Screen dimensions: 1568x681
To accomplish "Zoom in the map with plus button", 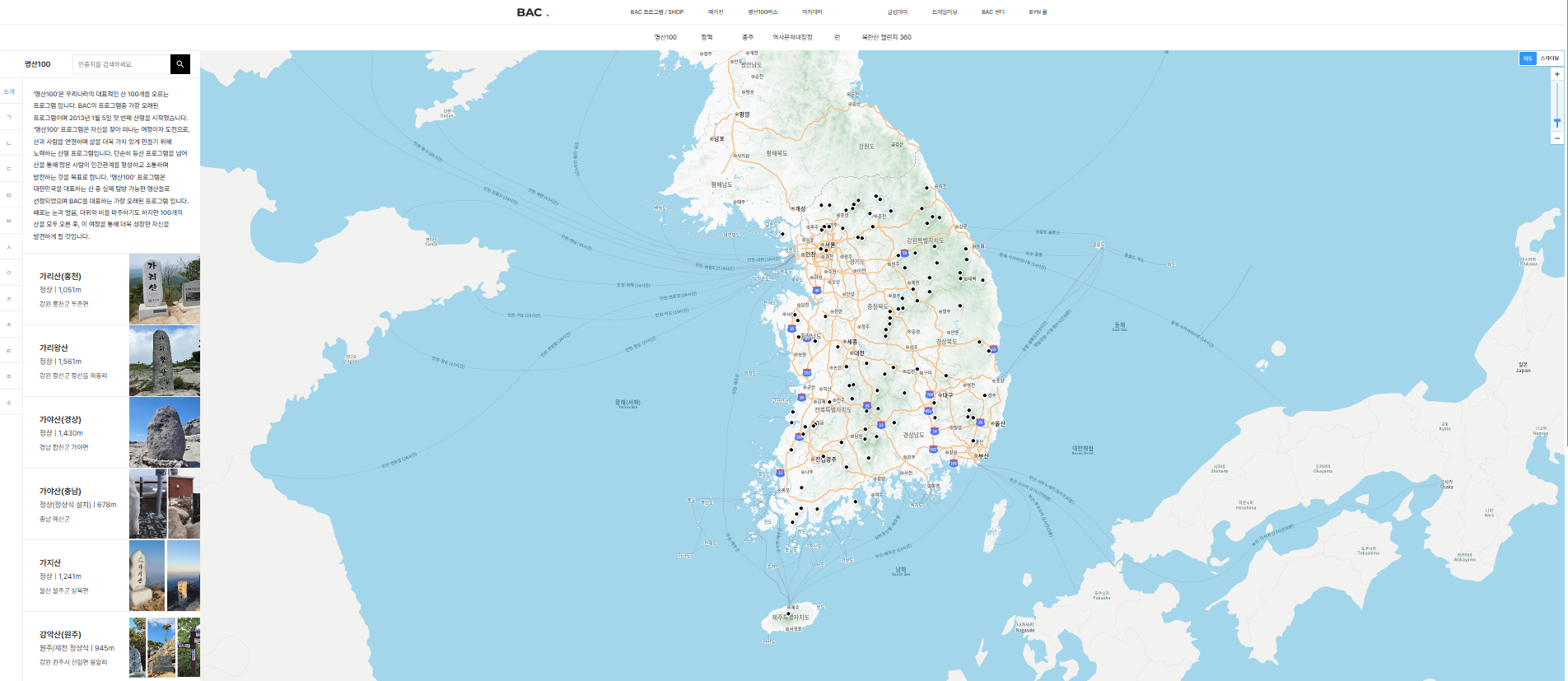I will pos(1557,74).
